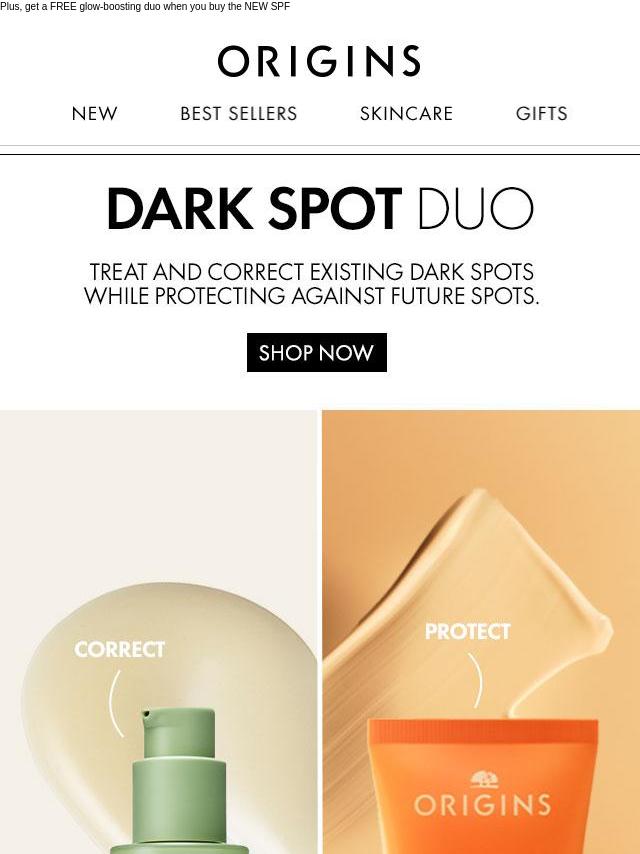Select the GIFTS navigation link

click(541, 113)
